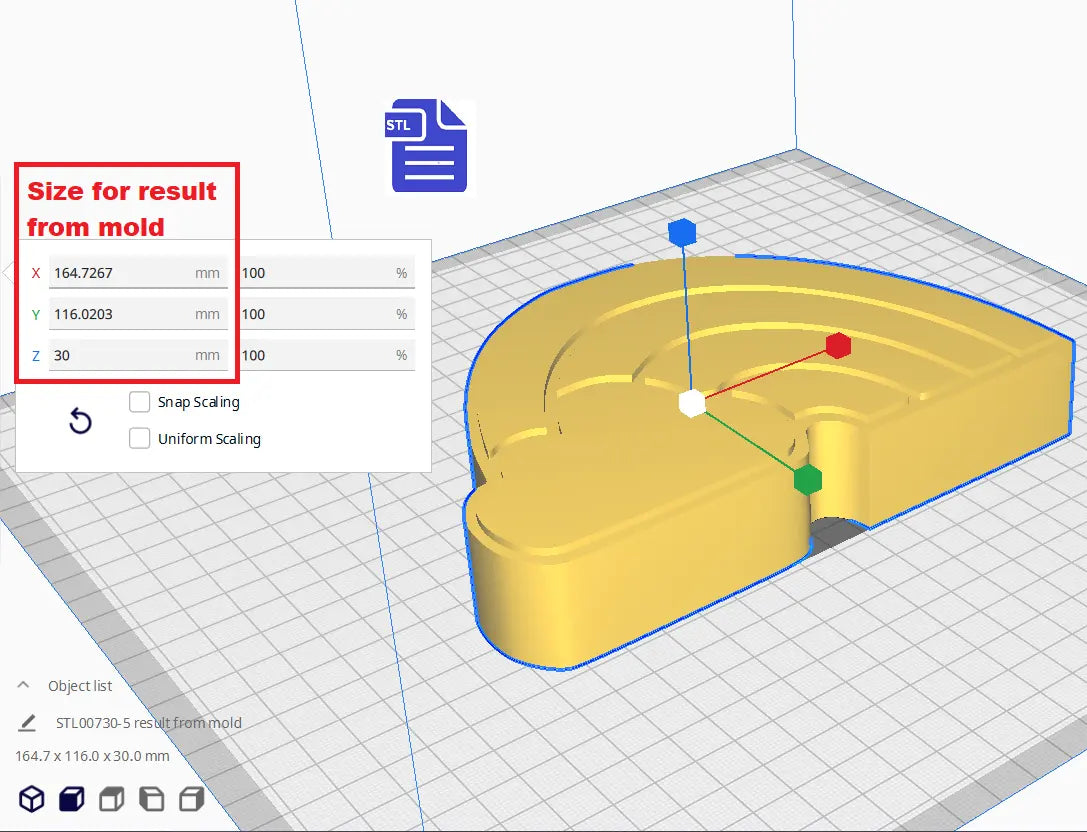Click the blue Z-axis scale handle

[x=682, y=233]
